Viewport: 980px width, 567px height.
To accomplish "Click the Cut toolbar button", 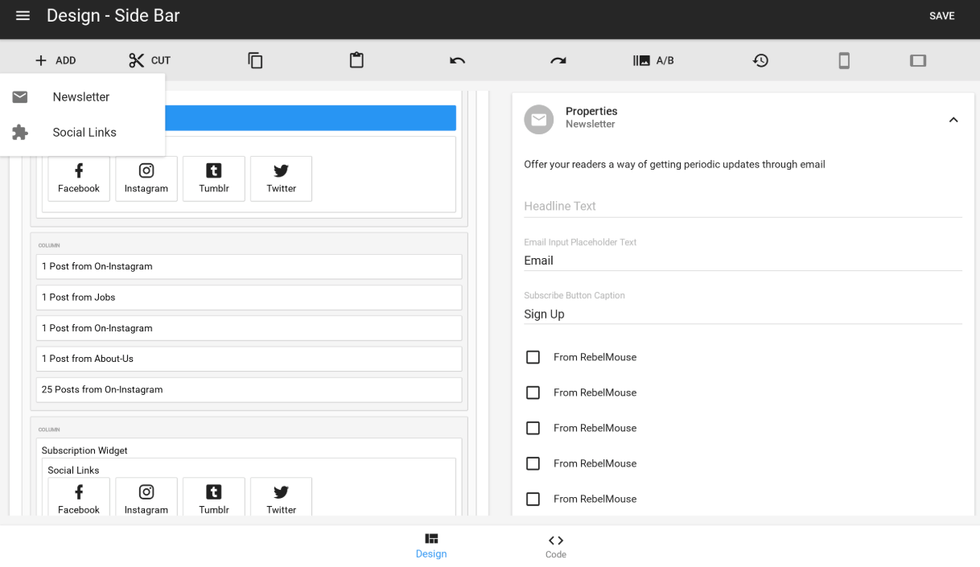I will (x=149, y=60).
